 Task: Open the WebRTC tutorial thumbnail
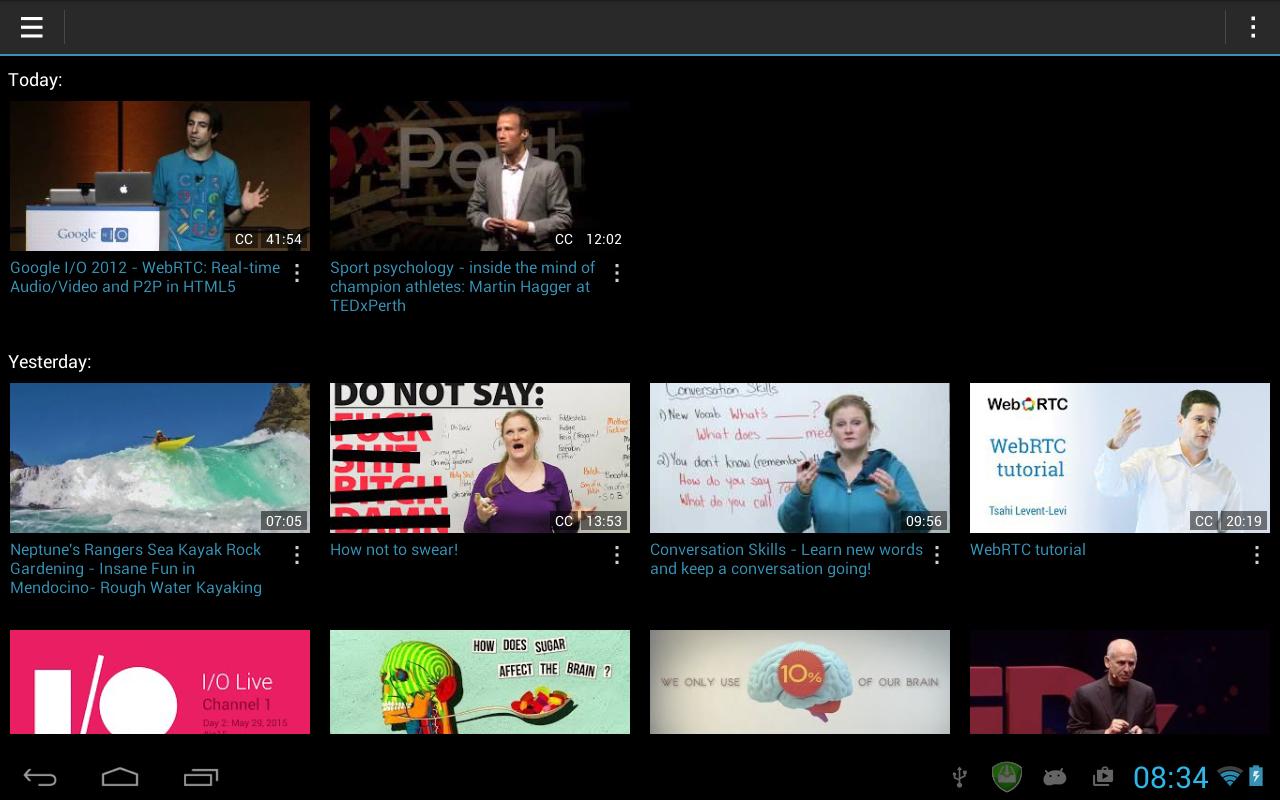tap(1120, 457)
